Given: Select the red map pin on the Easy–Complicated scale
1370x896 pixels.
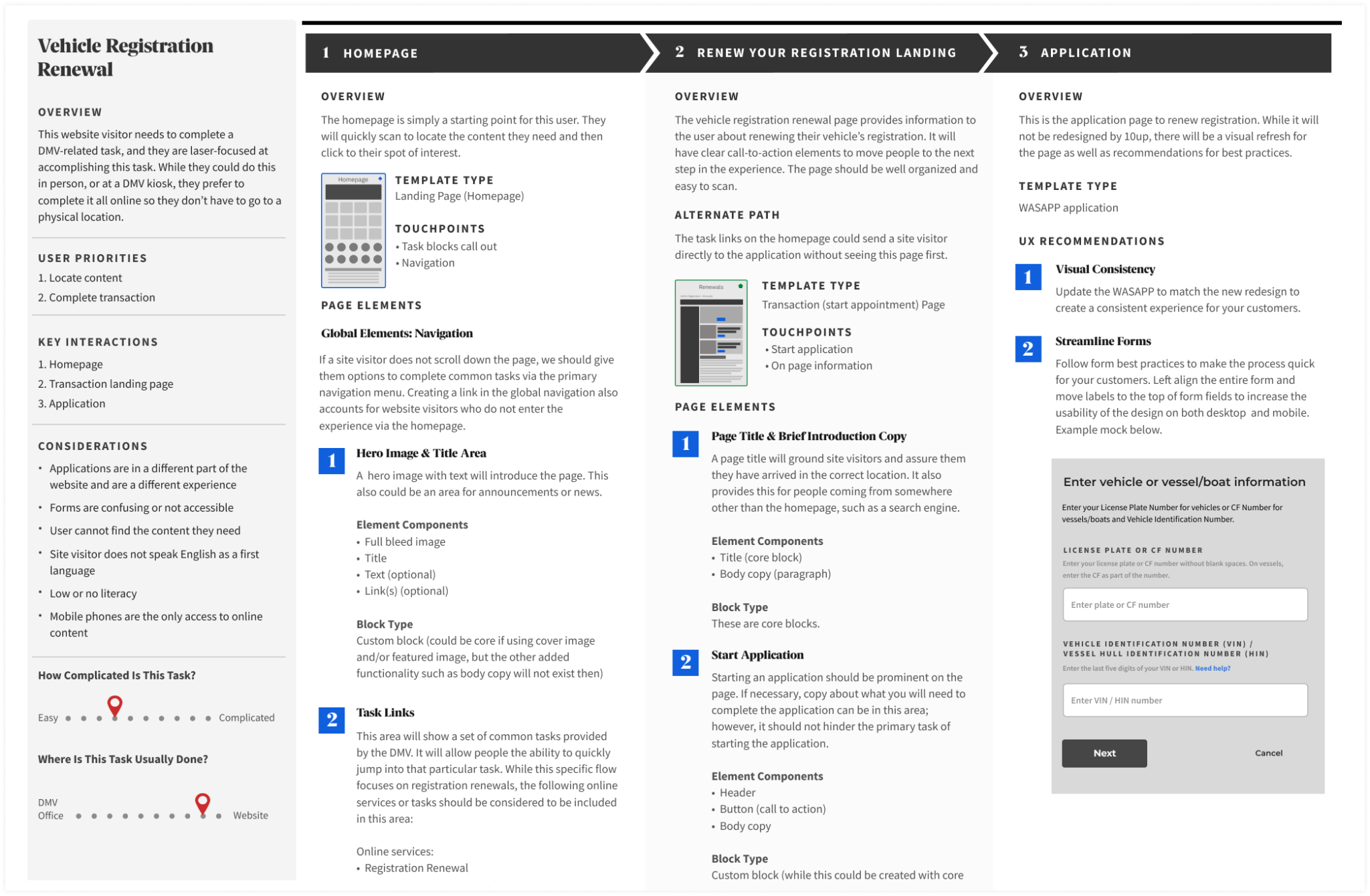Looking at the screenshot, I should (x=114, y=704).
